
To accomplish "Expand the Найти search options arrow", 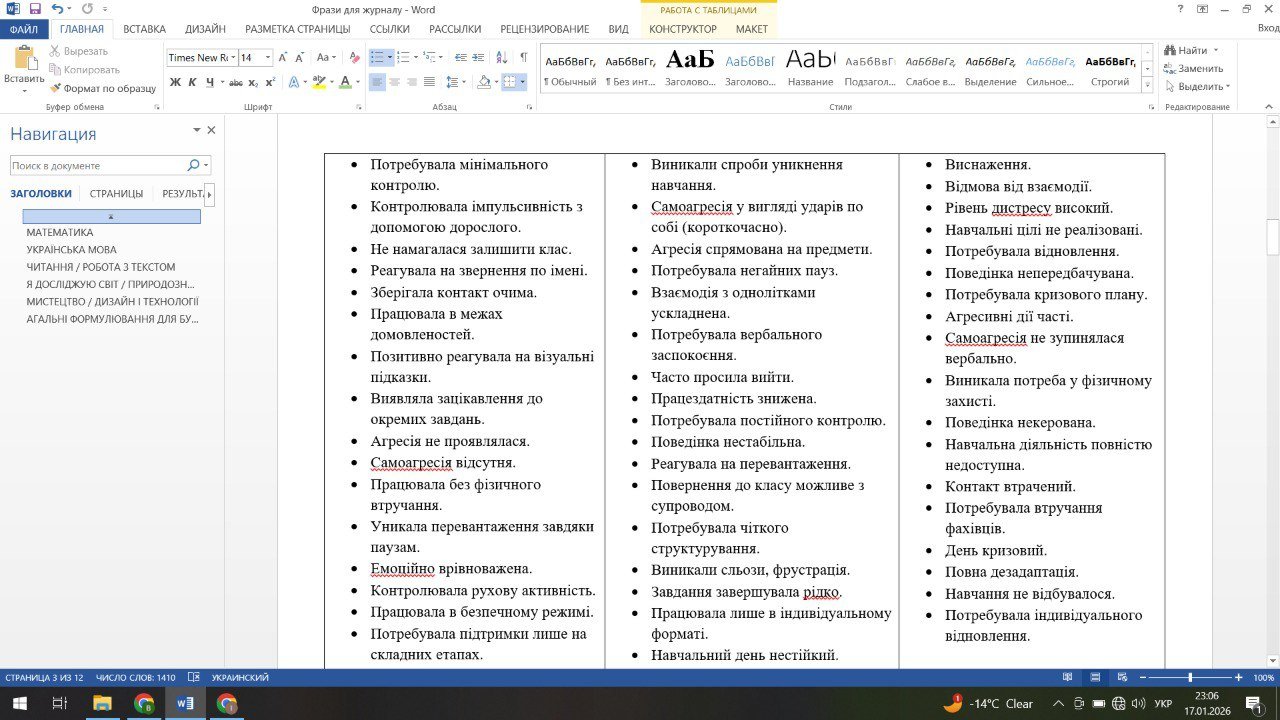I will (x=1216, y=50).
